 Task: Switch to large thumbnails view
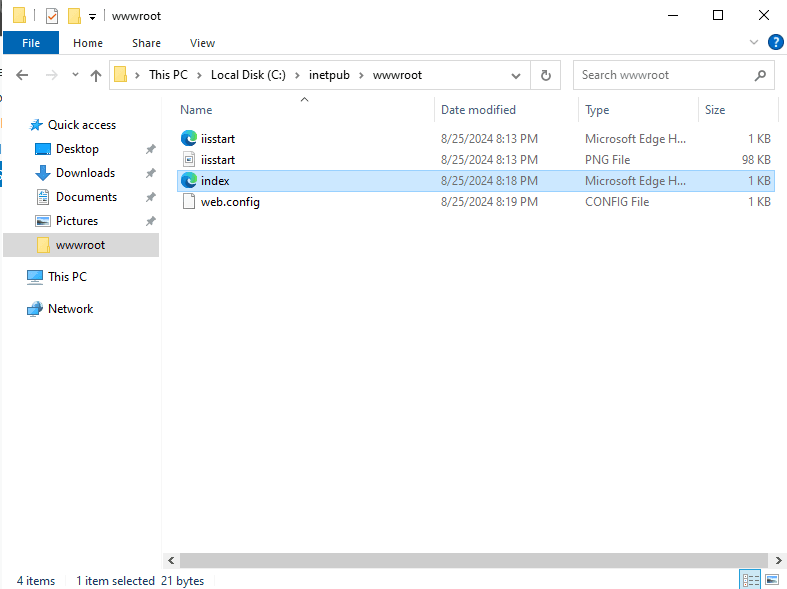pyautogui.click(x=771, y=580)
